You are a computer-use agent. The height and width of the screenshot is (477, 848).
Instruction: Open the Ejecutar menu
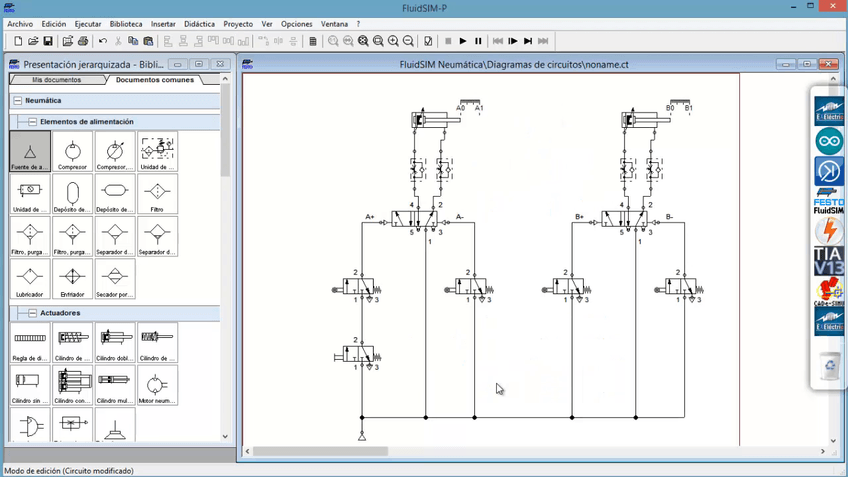(88, 24)
